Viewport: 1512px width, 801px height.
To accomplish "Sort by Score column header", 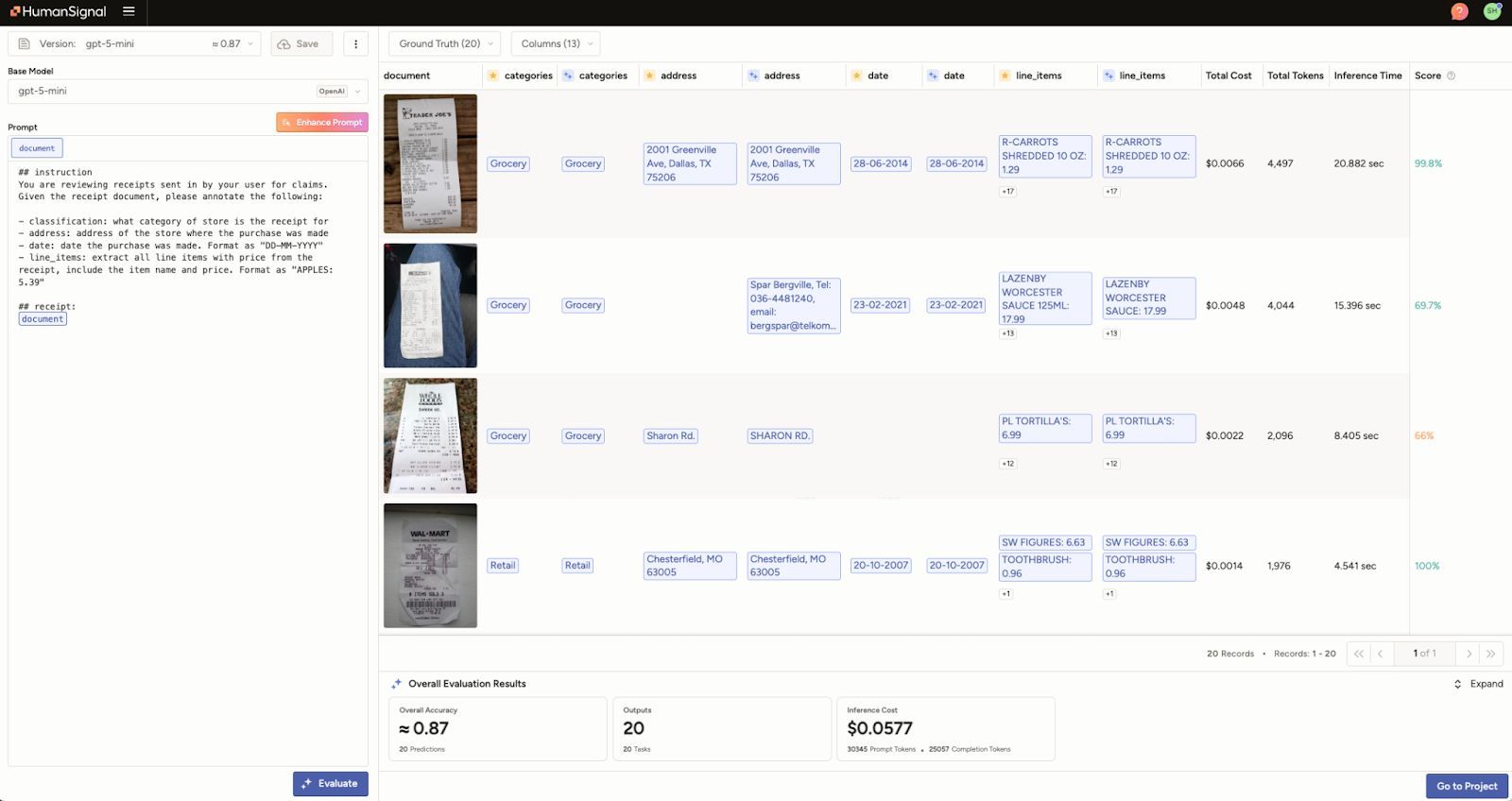I will 1427,76.
